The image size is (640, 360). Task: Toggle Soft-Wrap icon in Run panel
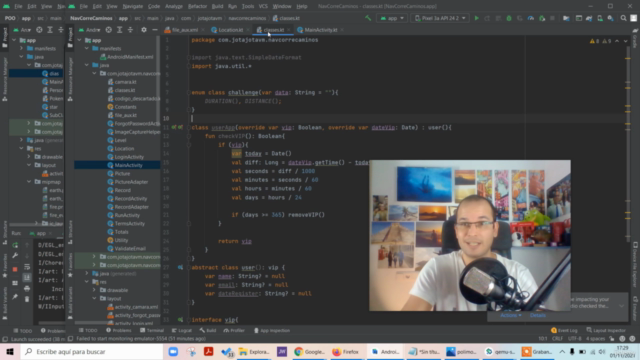pyautogui.click(x=27, y=267)
